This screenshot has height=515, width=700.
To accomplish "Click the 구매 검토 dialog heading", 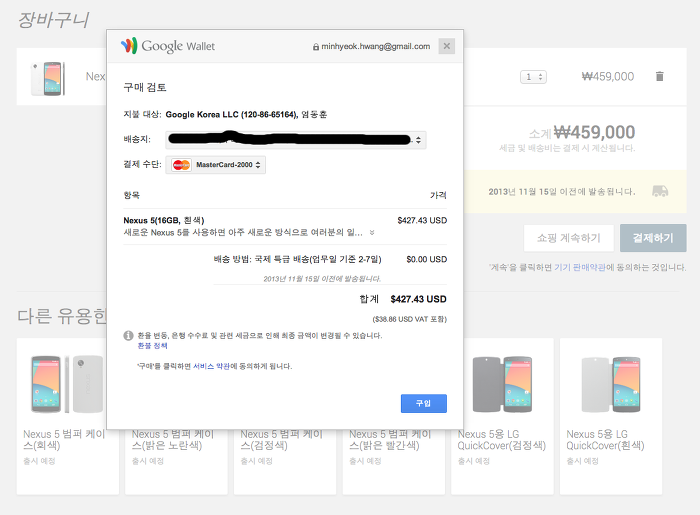I will pyautogui.click(x=145, y=87).
